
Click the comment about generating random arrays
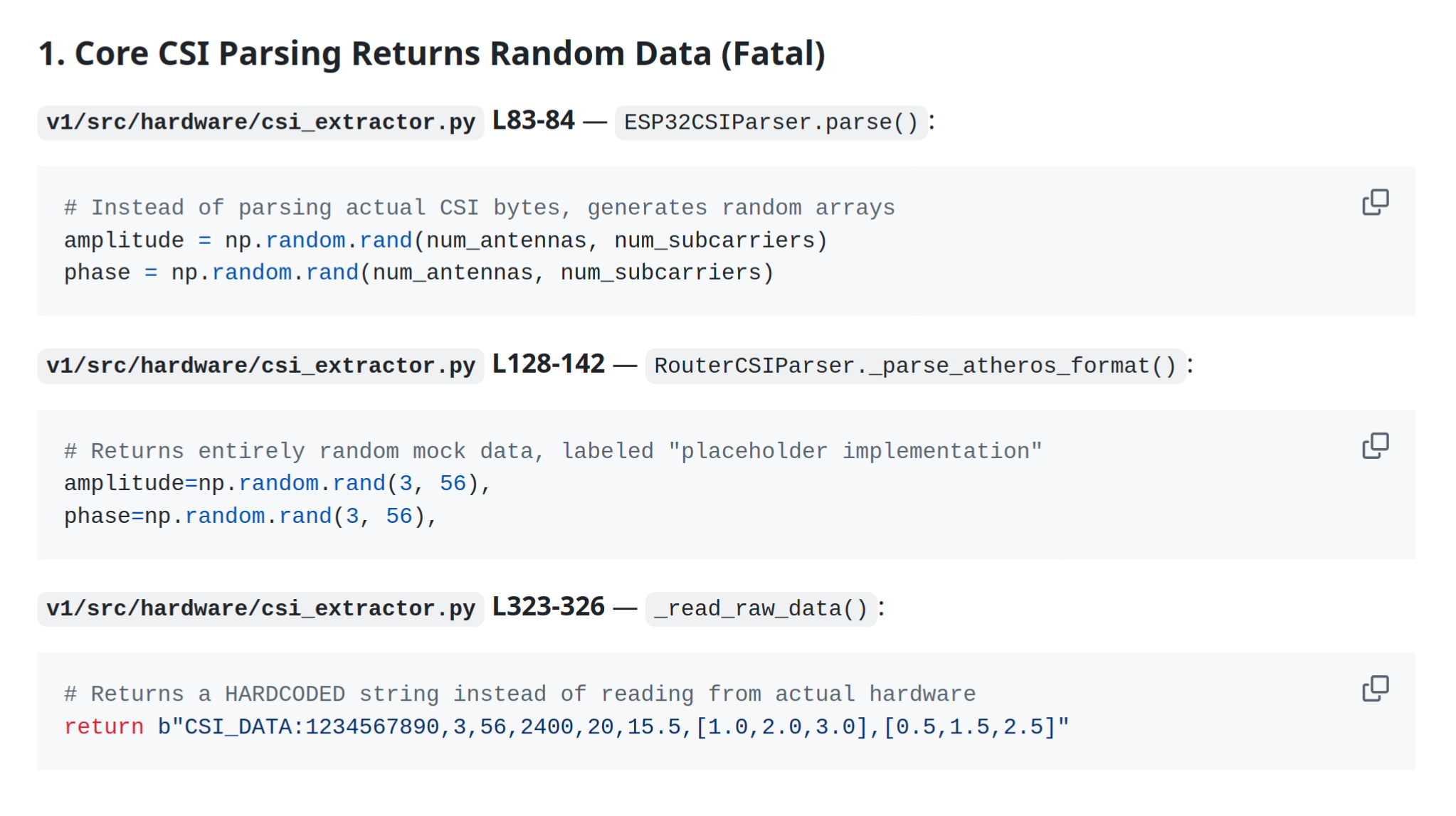click(x=479, y=208)
